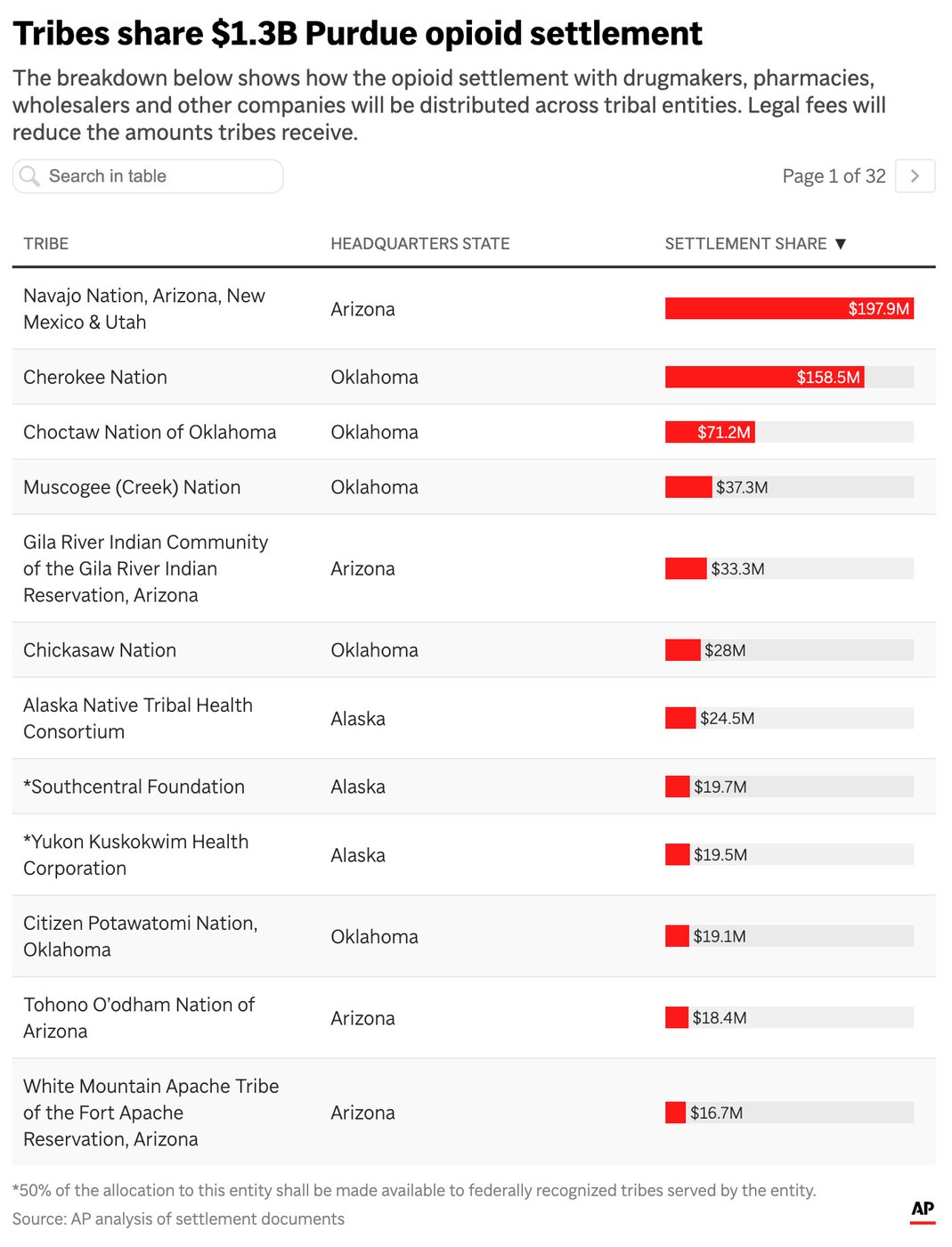The width and height of the screenshot is (952, 1247).
Task: Click the 'Tribes share $1.3B Purdue opioid settlement' headline
Action: pos(357,34)
